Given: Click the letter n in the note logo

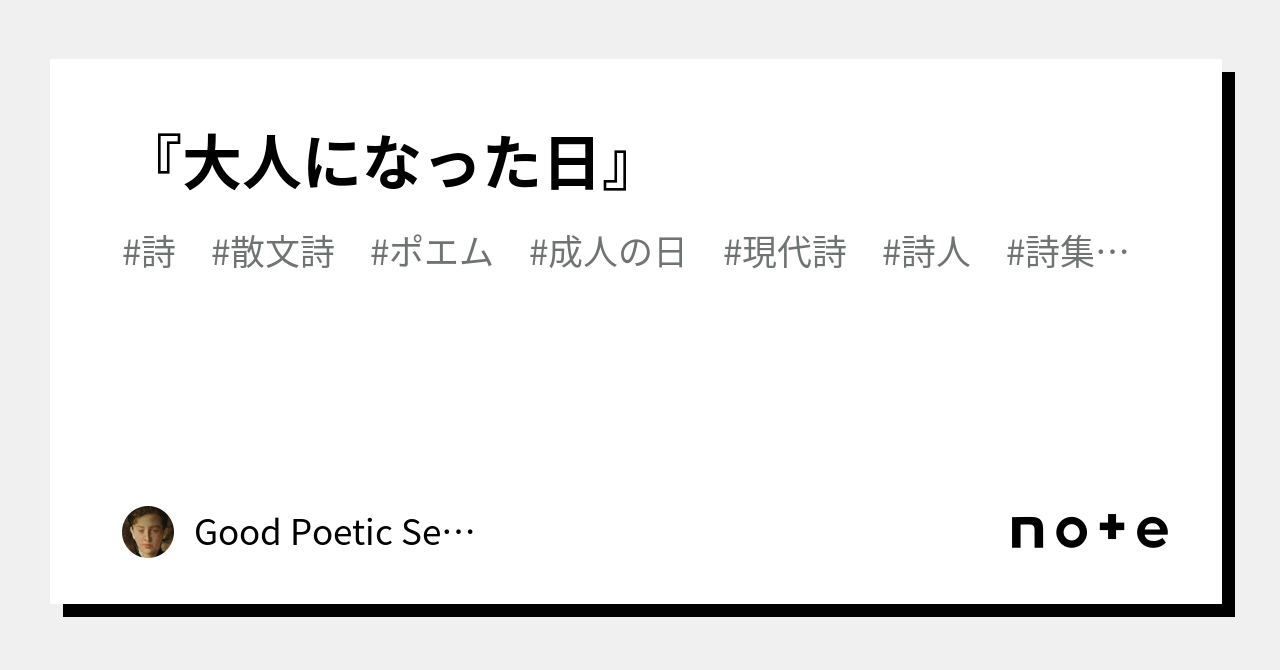Looking at the screenshot, I should point(1028,532).
